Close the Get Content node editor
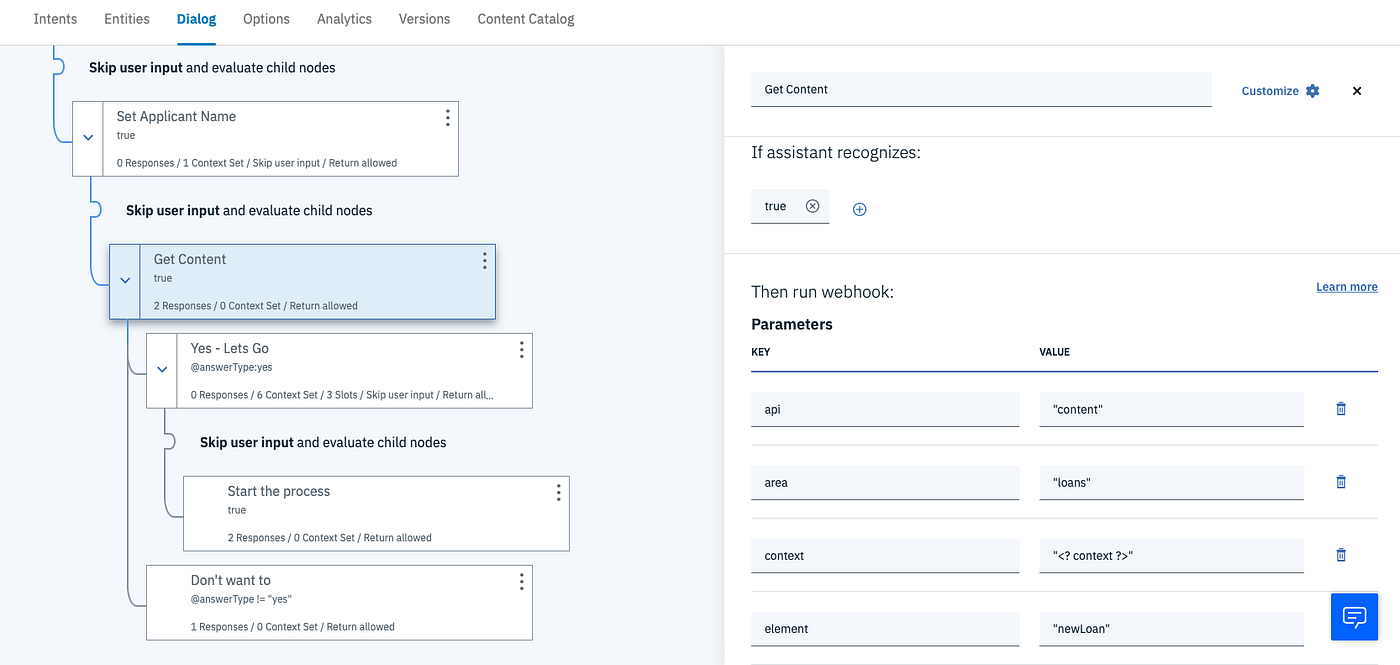 [x=1356, y=90]
